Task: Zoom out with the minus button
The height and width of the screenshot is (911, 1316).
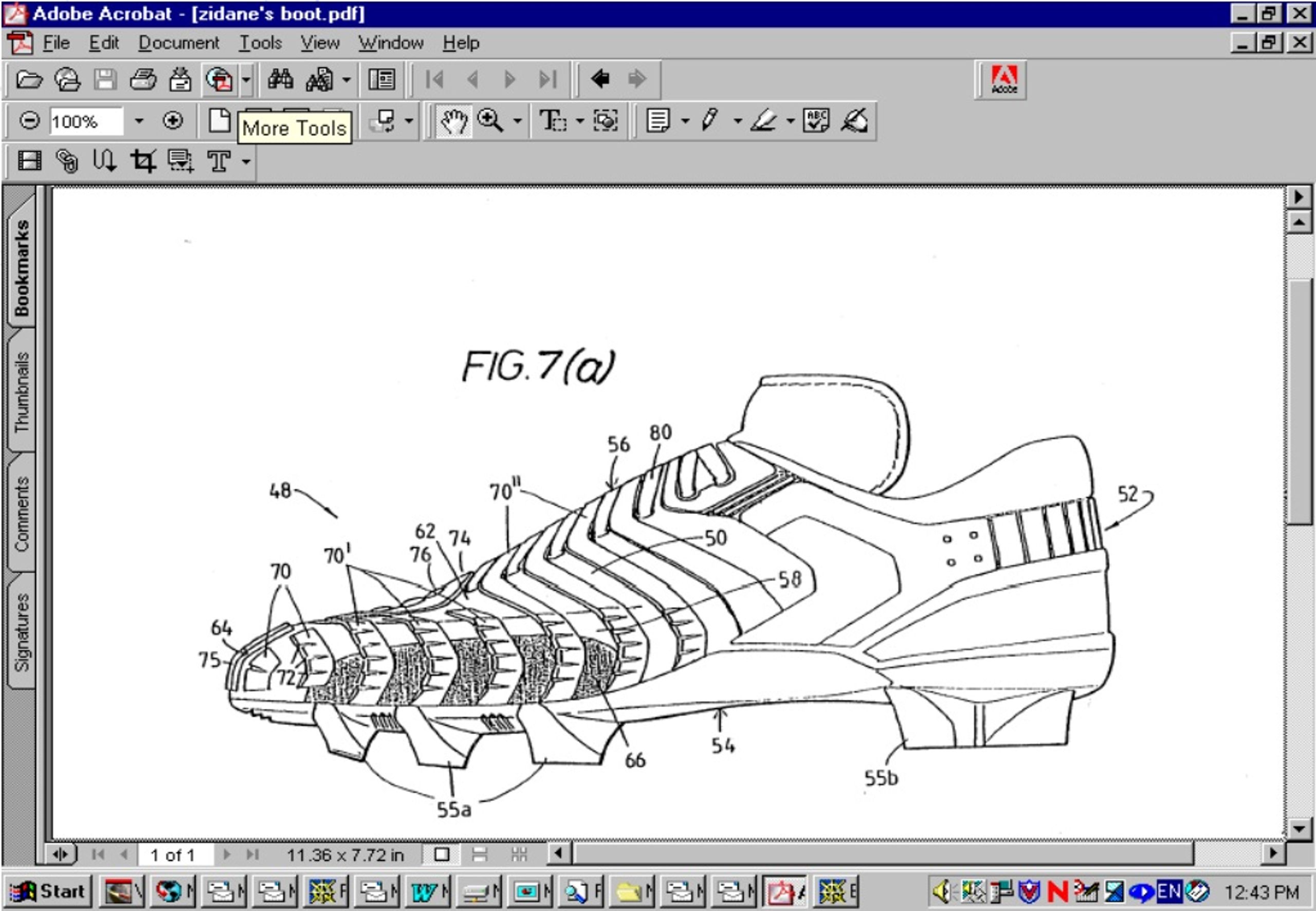Action: pos(29,120)
